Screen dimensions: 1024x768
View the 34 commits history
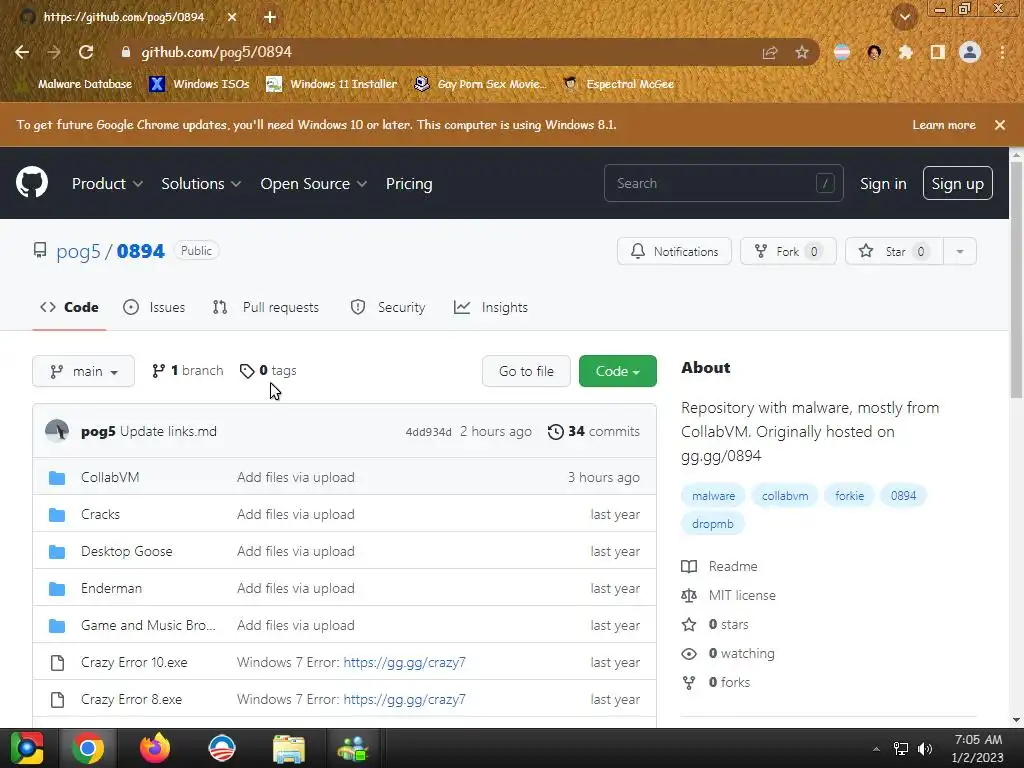(594, 431)
